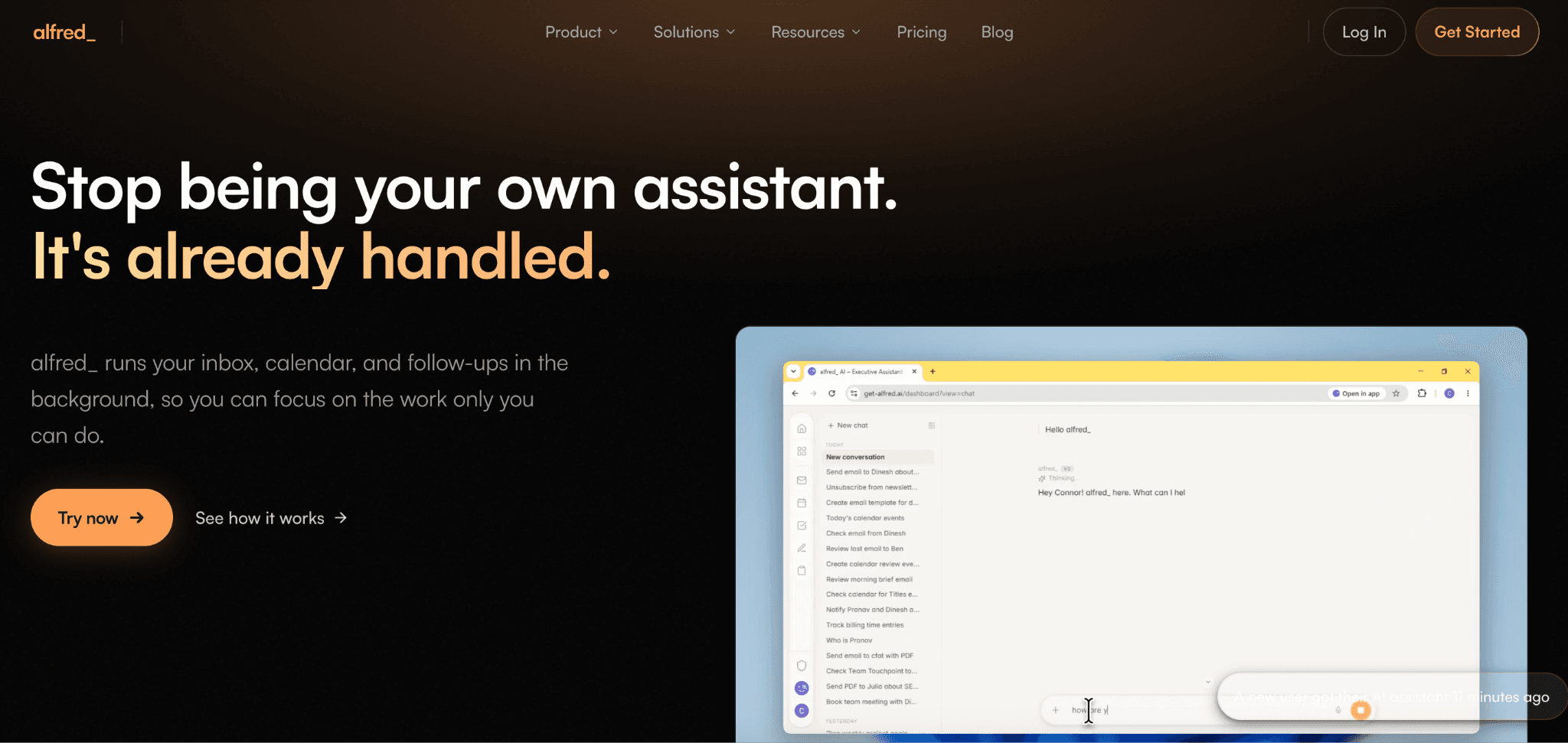The height and width of the screenshot is (743, 1568).
Task: Select the Review last email to Ben chat
Action: point(864,549)
